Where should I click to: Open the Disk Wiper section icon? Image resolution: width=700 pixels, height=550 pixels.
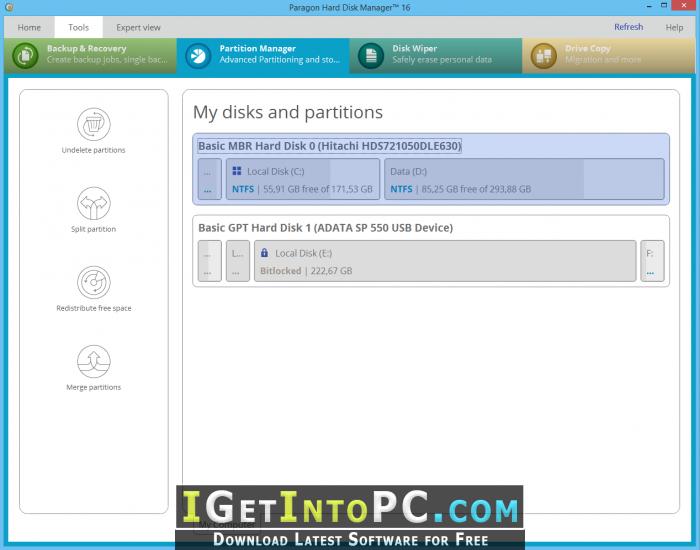(371, 55)
